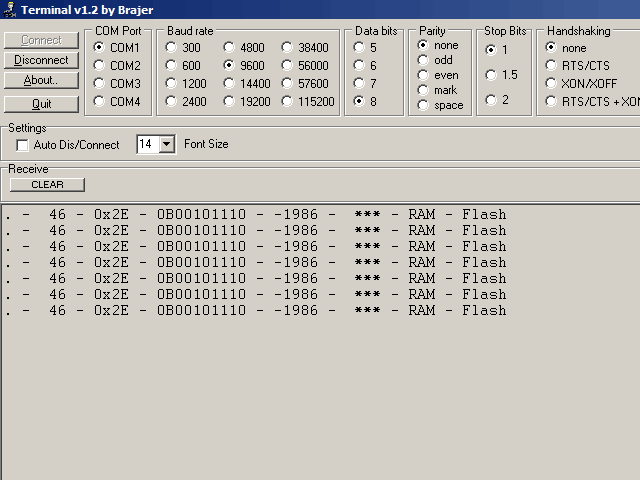This screenshot has height=480, width=640.
Task: Pick the 4800 baud rate option
Action: [x=230, y=47]
